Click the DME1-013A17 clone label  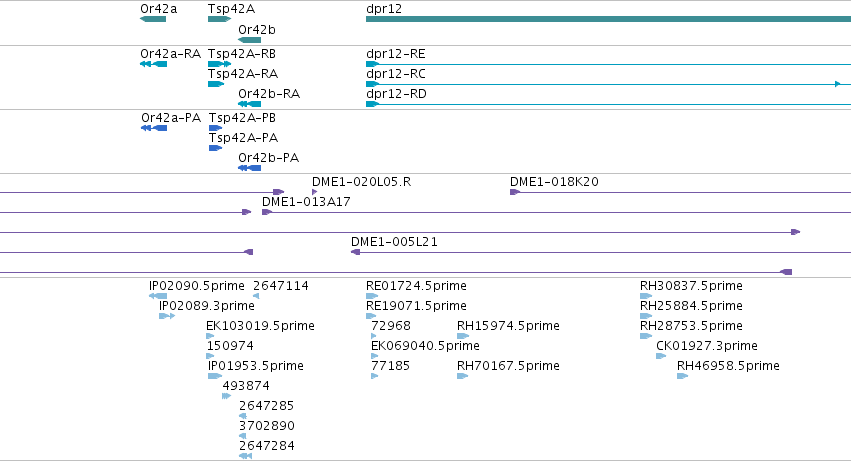[306, 201]
